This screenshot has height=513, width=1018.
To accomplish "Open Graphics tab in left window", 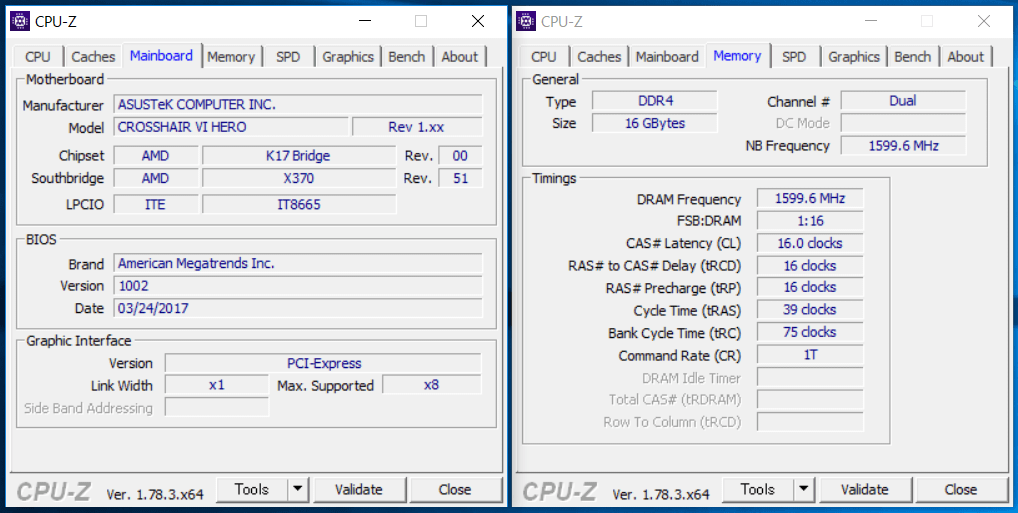I will pyautogui.click(x=348, y=57).
